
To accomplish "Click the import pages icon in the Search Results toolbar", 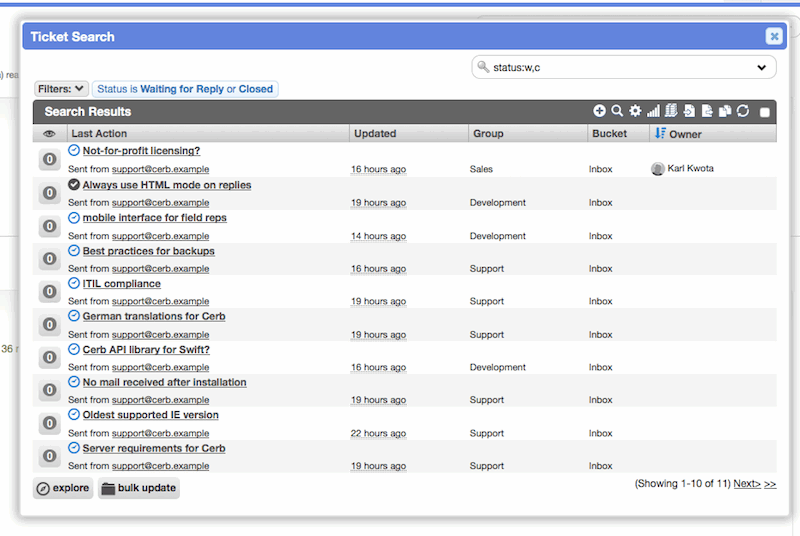I will click(671, 111).
